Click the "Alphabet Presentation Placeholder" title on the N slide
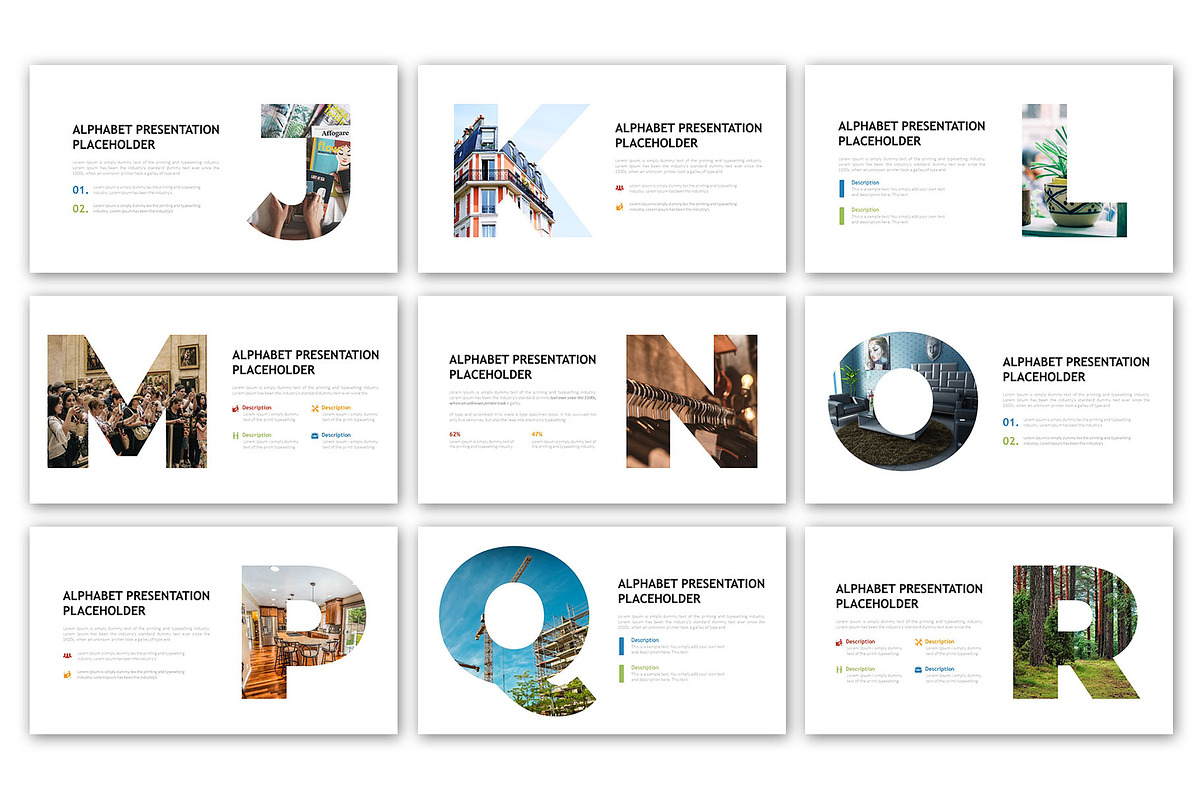This screenshot has width=1200, height=800. pyautogui.click(x=523, y=367)
